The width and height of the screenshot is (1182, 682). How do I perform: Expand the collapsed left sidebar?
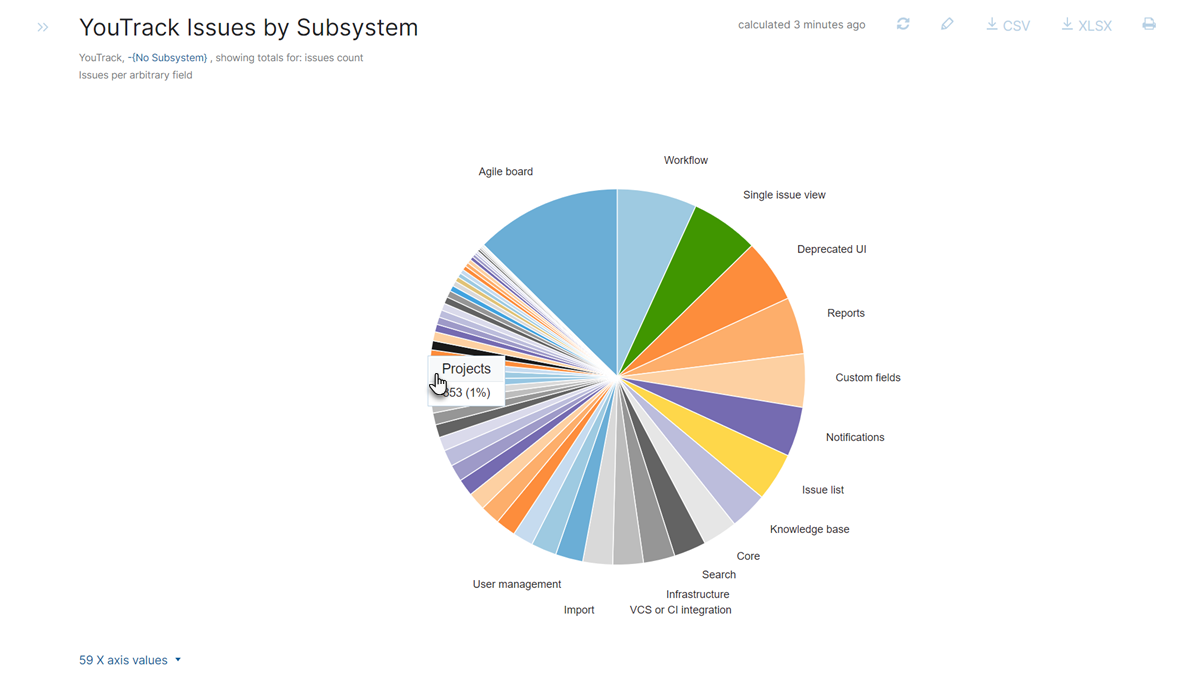[x=42, y=27]
